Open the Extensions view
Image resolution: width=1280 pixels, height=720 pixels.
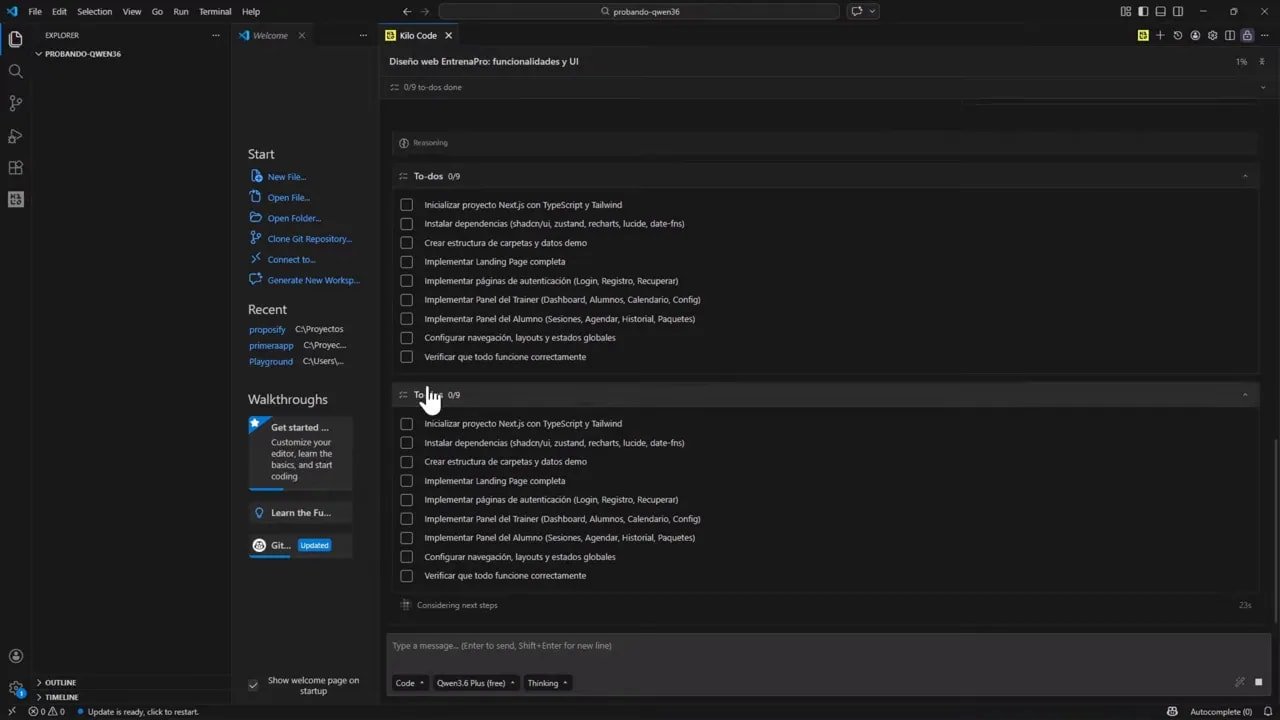(15, 167)
